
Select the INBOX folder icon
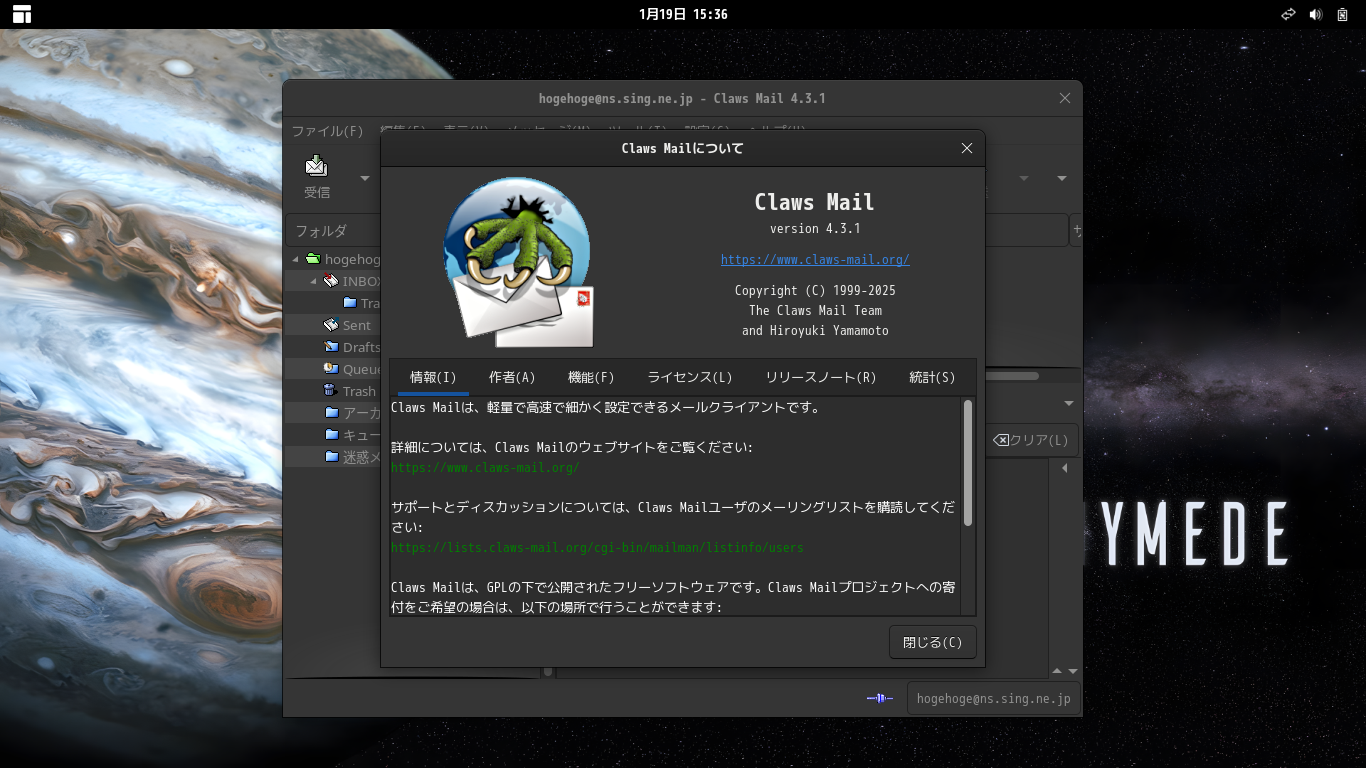331,281
